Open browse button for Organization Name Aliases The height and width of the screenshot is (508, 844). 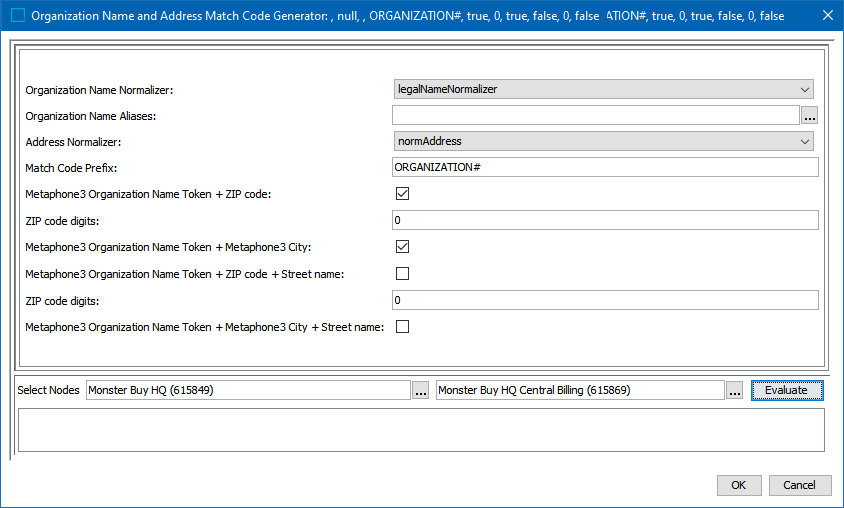tap(809, 116)
